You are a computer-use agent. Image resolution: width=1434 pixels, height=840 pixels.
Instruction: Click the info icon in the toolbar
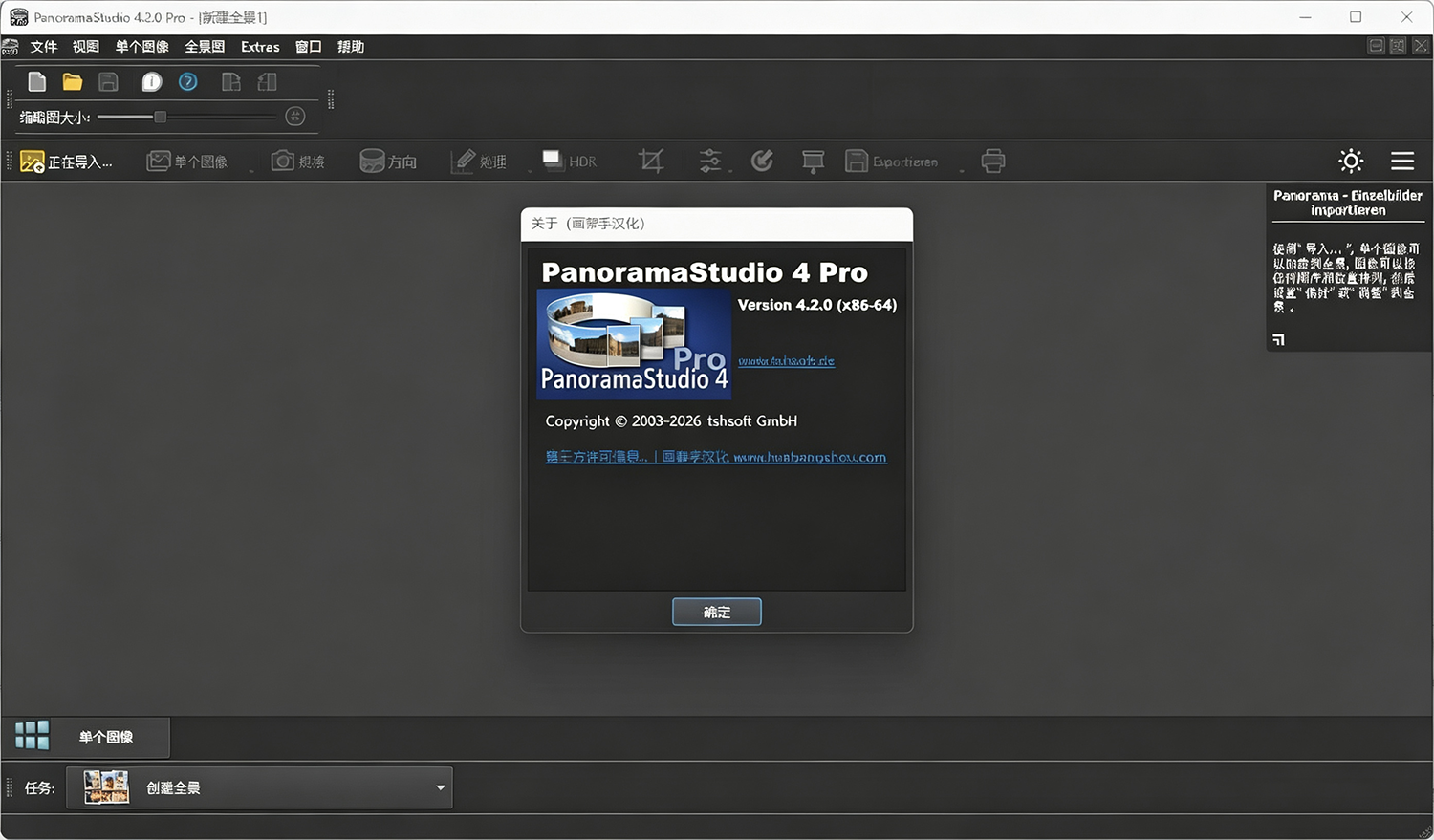pos(152,82)
